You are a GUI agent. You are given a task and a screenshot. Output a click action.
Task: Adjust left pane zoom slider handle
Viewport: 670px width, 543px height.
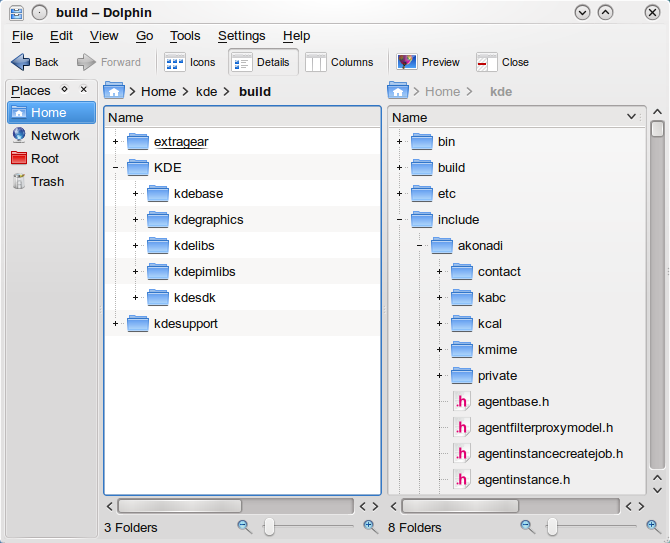click(x=269, y=527)
